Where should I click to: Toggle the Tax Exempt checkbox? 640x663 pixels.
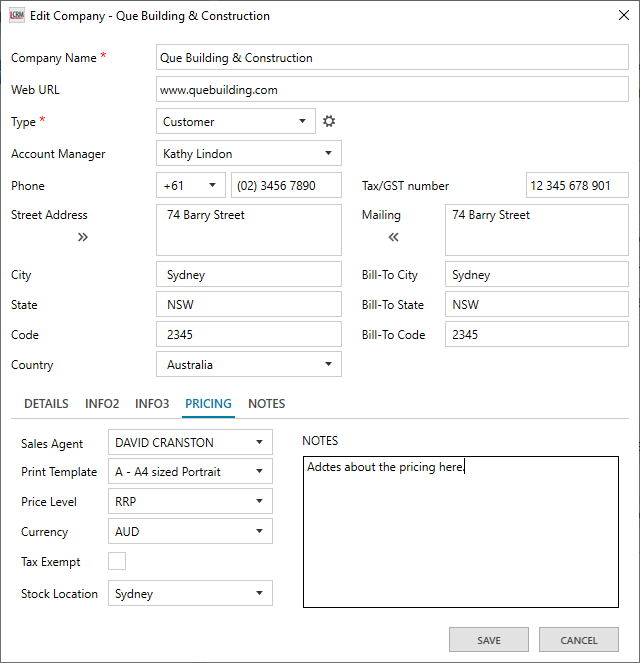[117, 562]
